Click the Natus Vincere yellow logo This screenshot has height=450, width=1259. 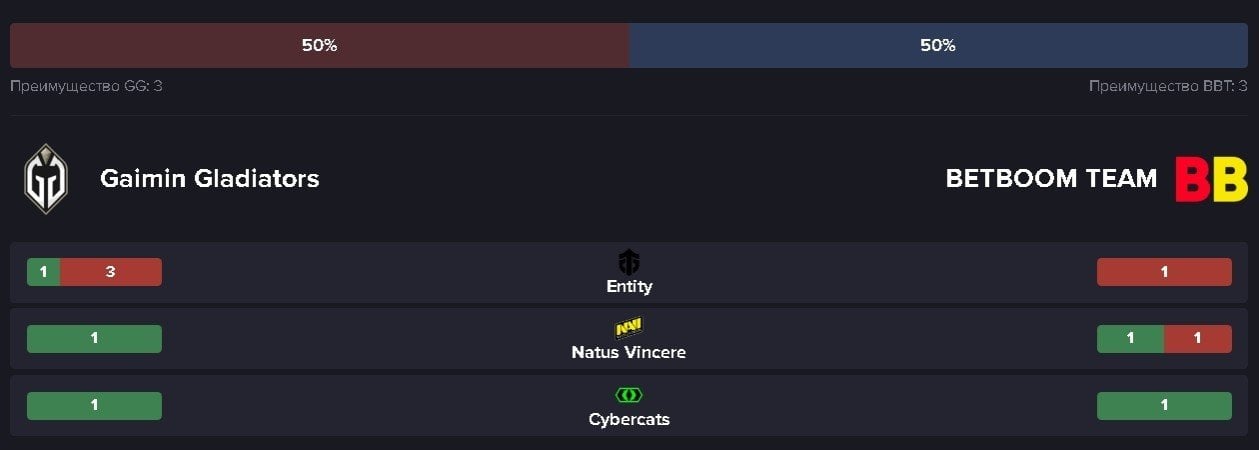[x=629, y=328]
